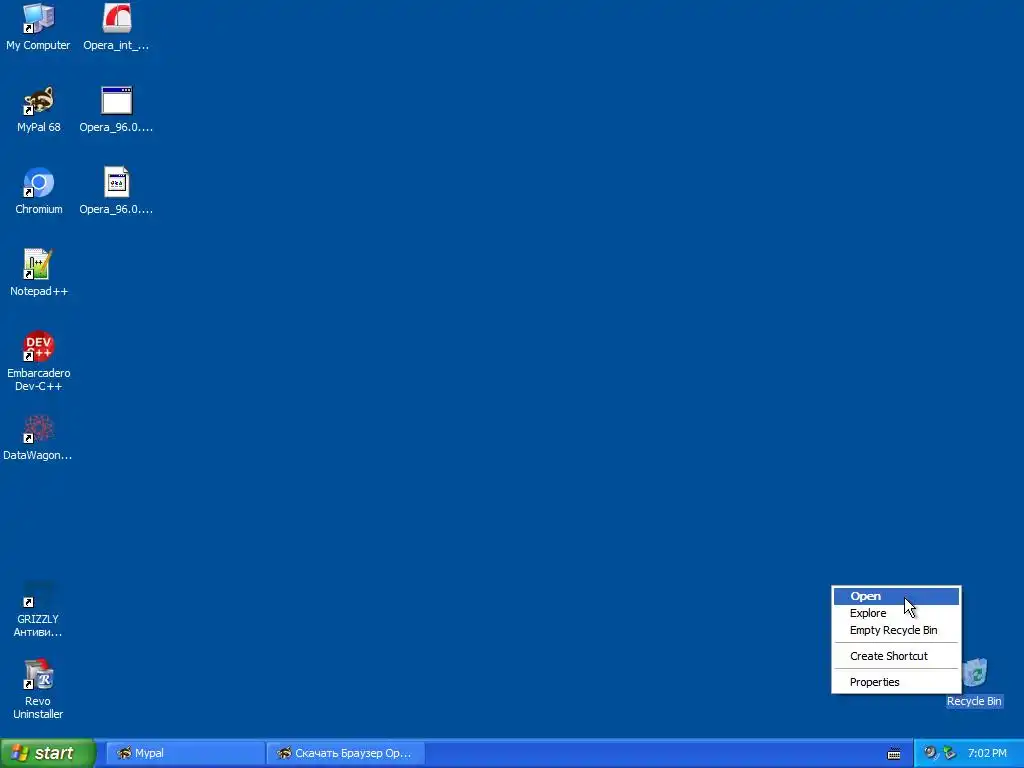Choose Explore in the context menu
This screenshot has width=1024, height=768.
(896, 613)
